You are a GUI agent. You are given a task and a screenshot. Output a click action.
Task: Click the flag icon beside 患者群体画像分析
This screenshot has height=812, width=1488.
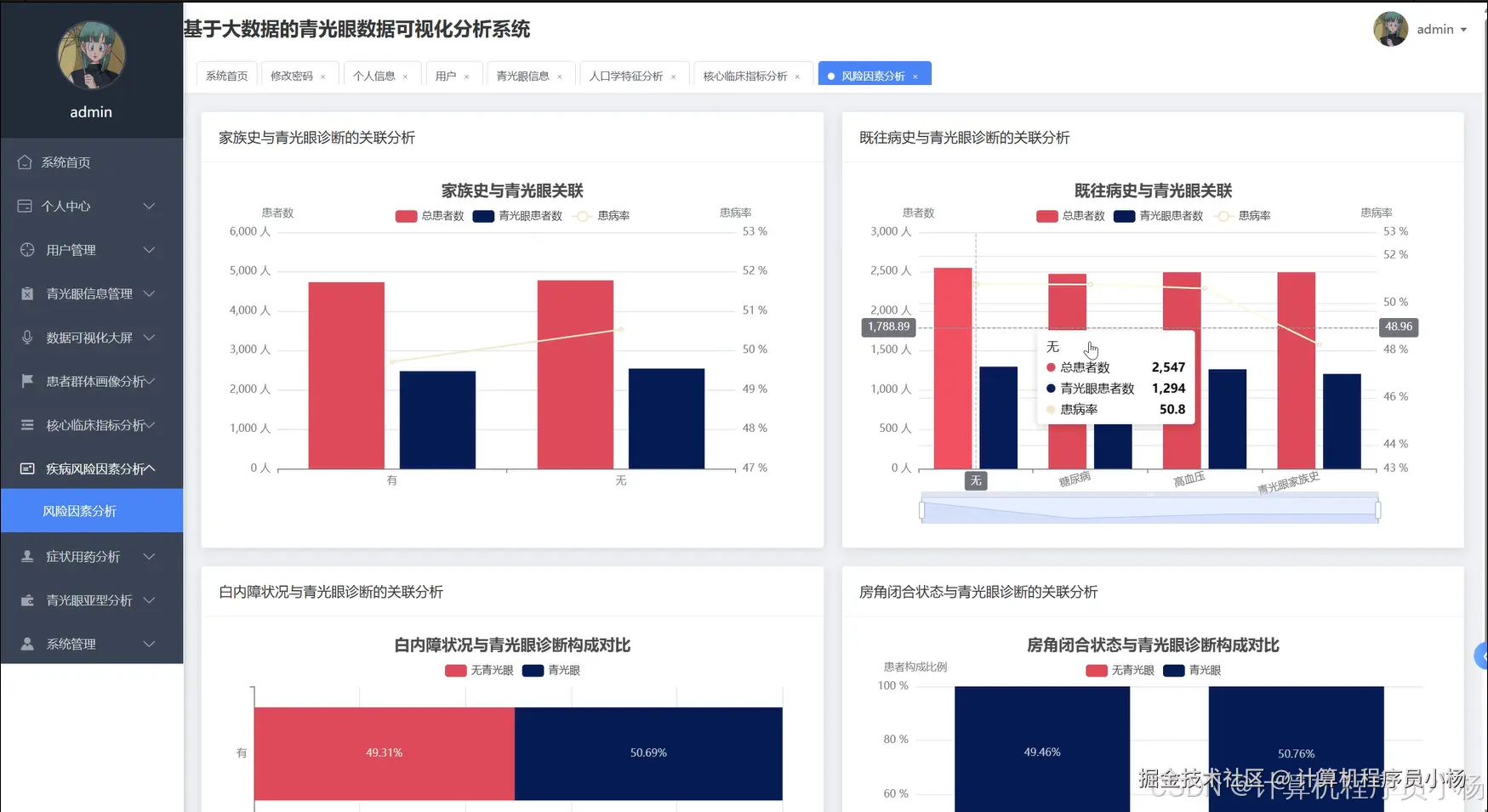tap(27, 381)
